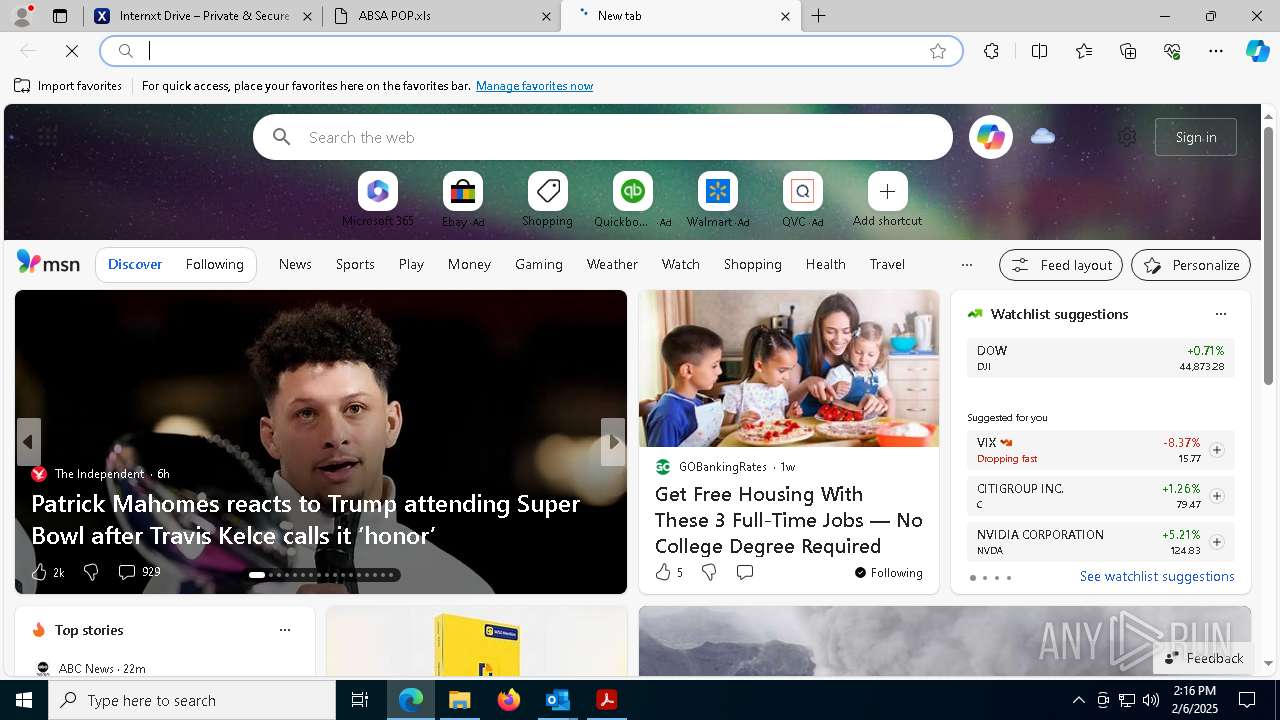Image resolution: width=1280 pixels, height=720 pixels.
Task: Click the Copilot icon beside search box
Action: [991, 137]
